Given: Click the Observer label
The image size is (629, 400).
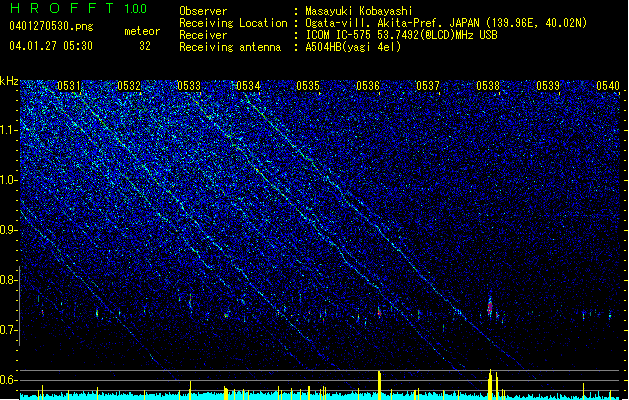Looking at the screenshot, I should (x=203, y=11).
